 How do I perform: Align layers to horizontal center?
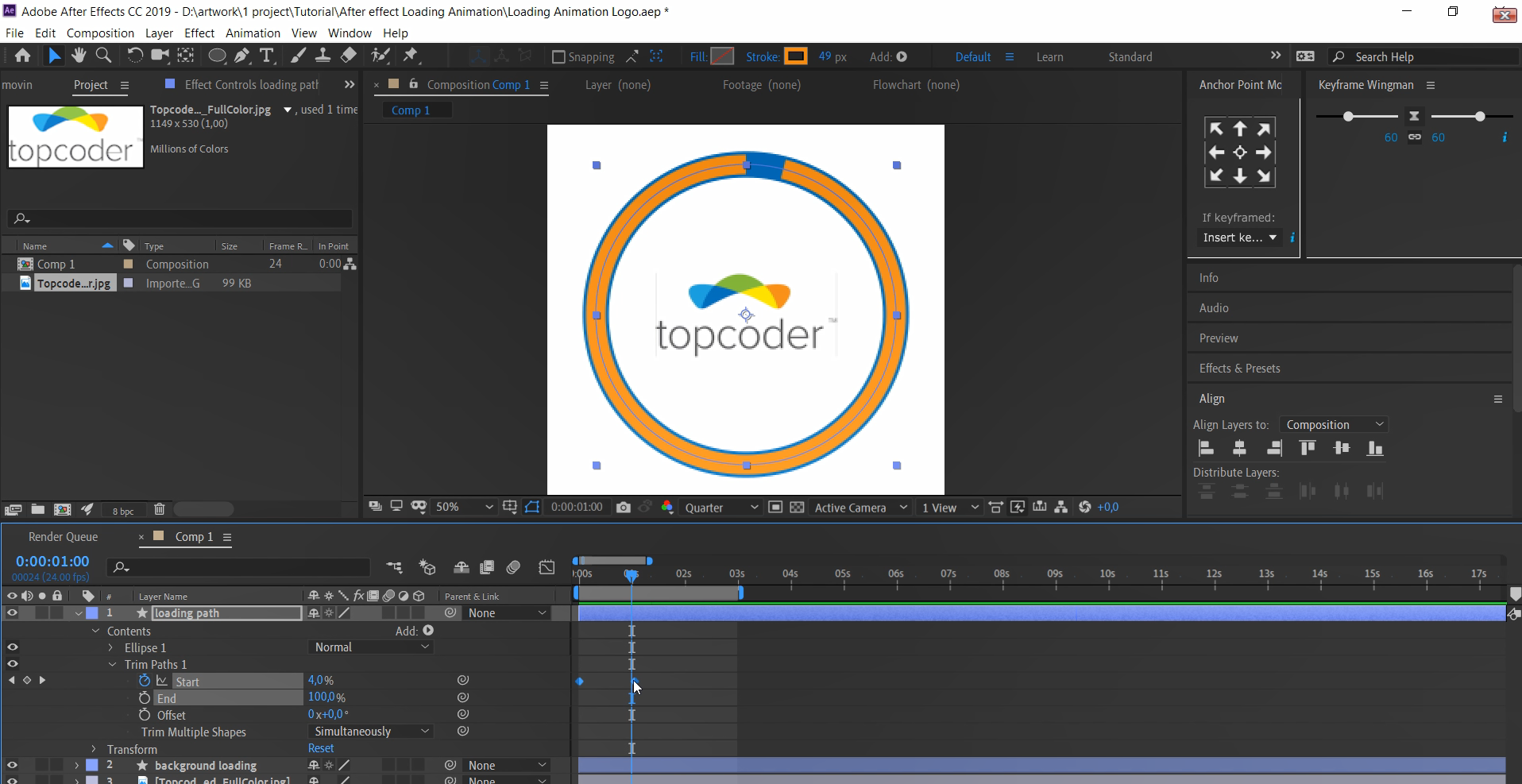tap(1239, 448)
